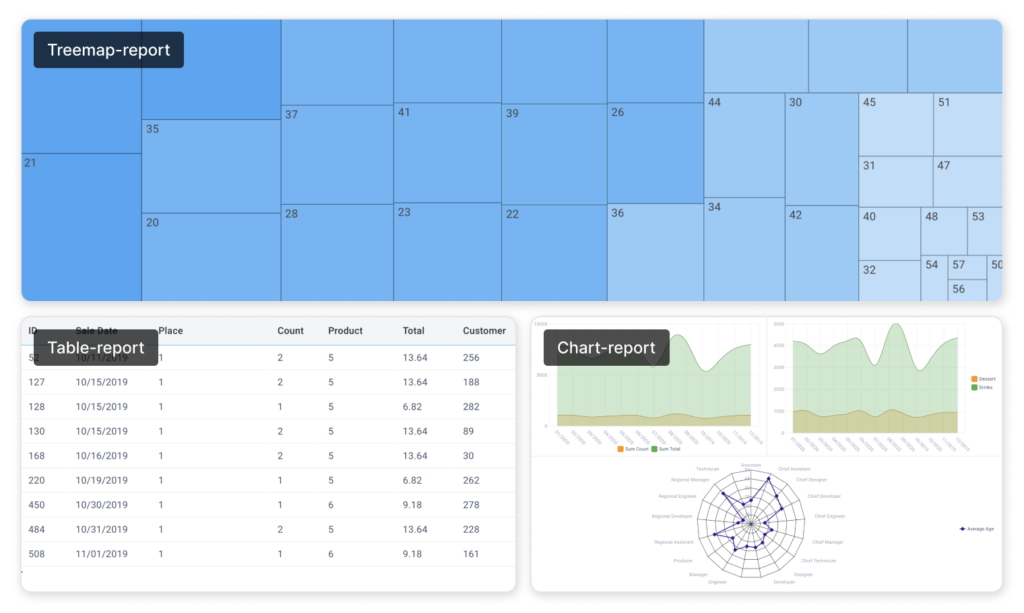The height and width of the screenshot is (613, 1024).
Task: Click the Product column header
Action: pos(345,330)
